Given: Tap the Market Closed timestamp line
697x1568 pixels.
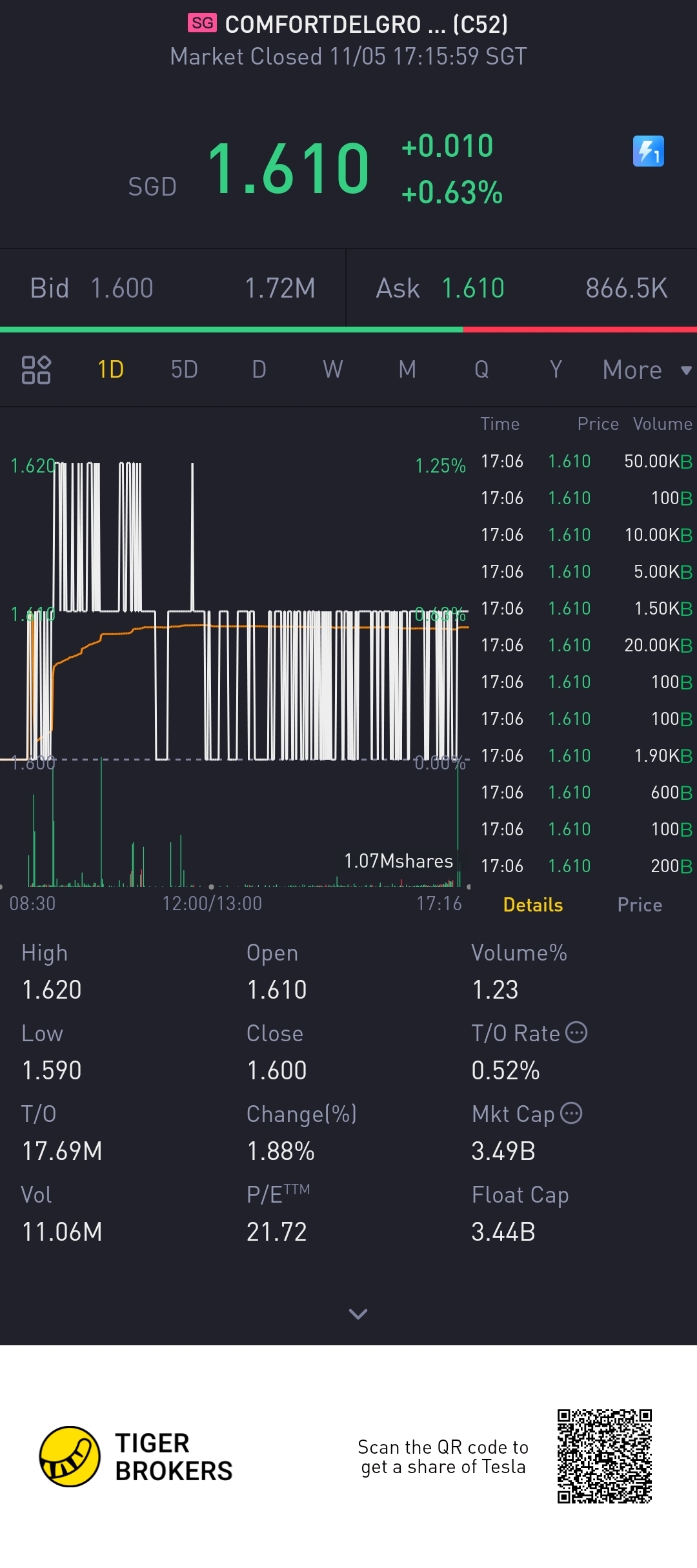Looking at the screenshot, I should 348,57.
